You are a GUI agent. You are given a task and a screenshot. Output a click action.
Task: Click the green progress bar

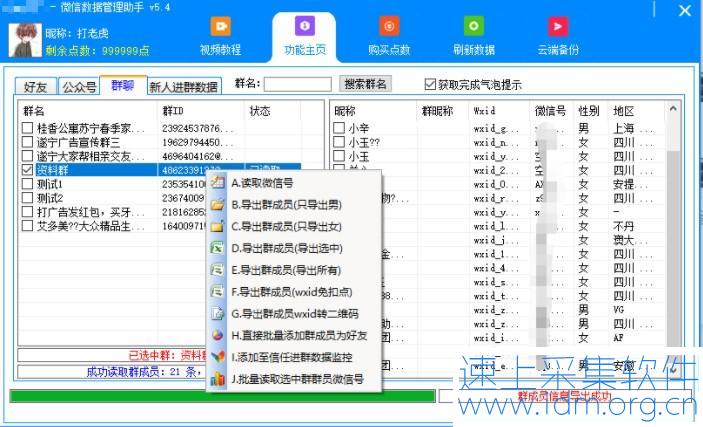click(x=222, y=396)
